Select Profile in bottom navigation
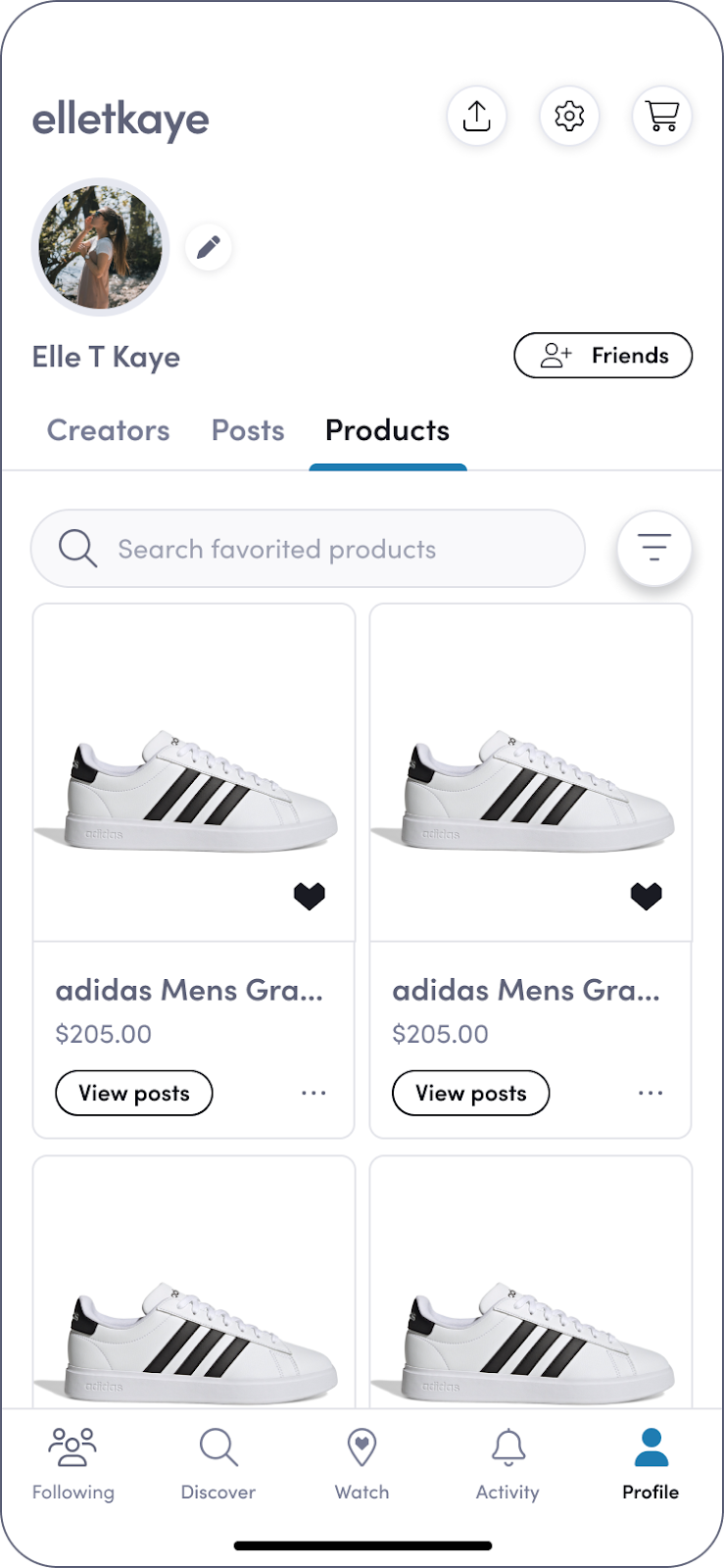Image resolution: width=724 pixels, height=1568 pixels. pyautogui.click(x=651, y=1464)
